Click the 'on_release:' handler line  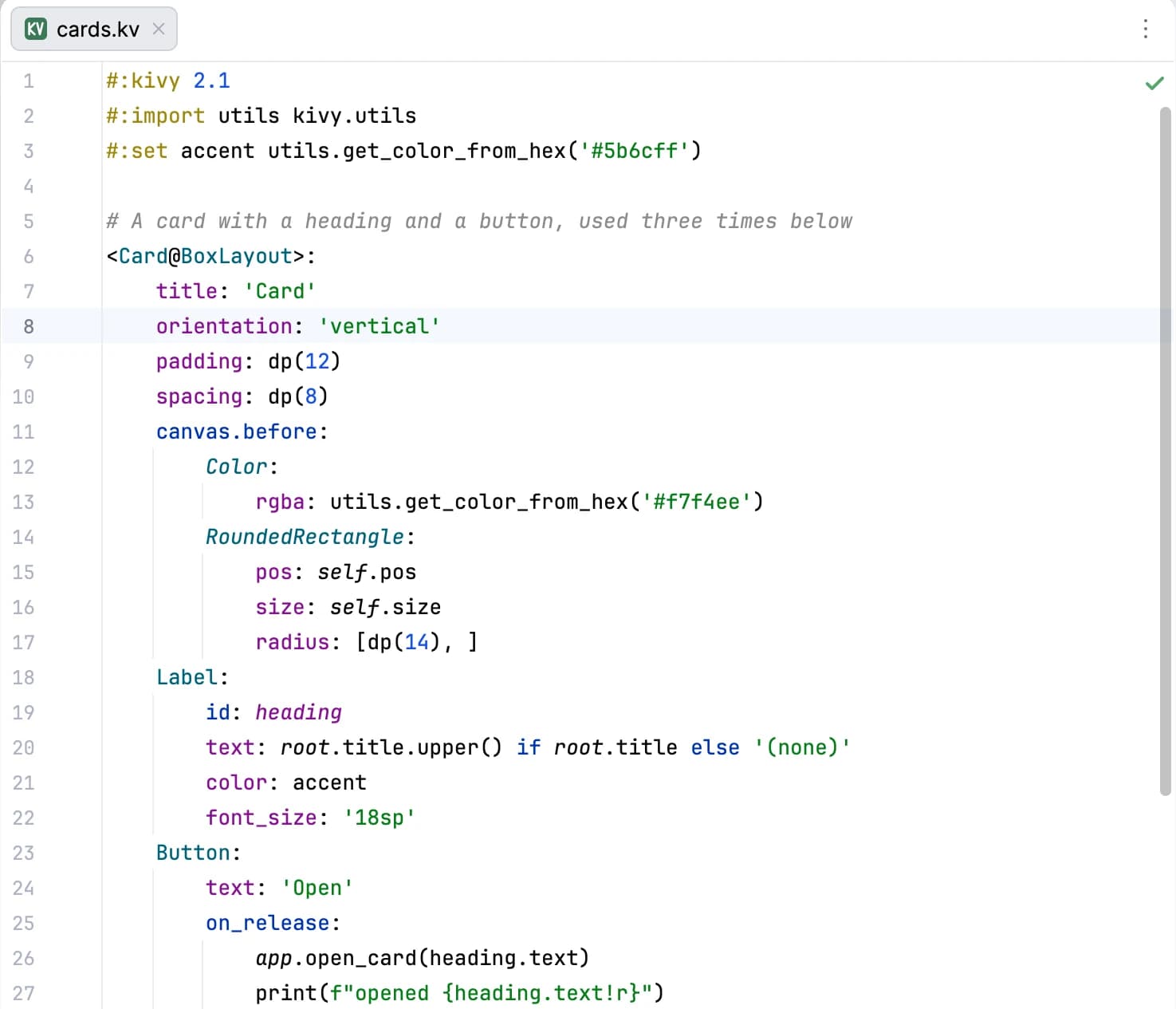[273, 923]
